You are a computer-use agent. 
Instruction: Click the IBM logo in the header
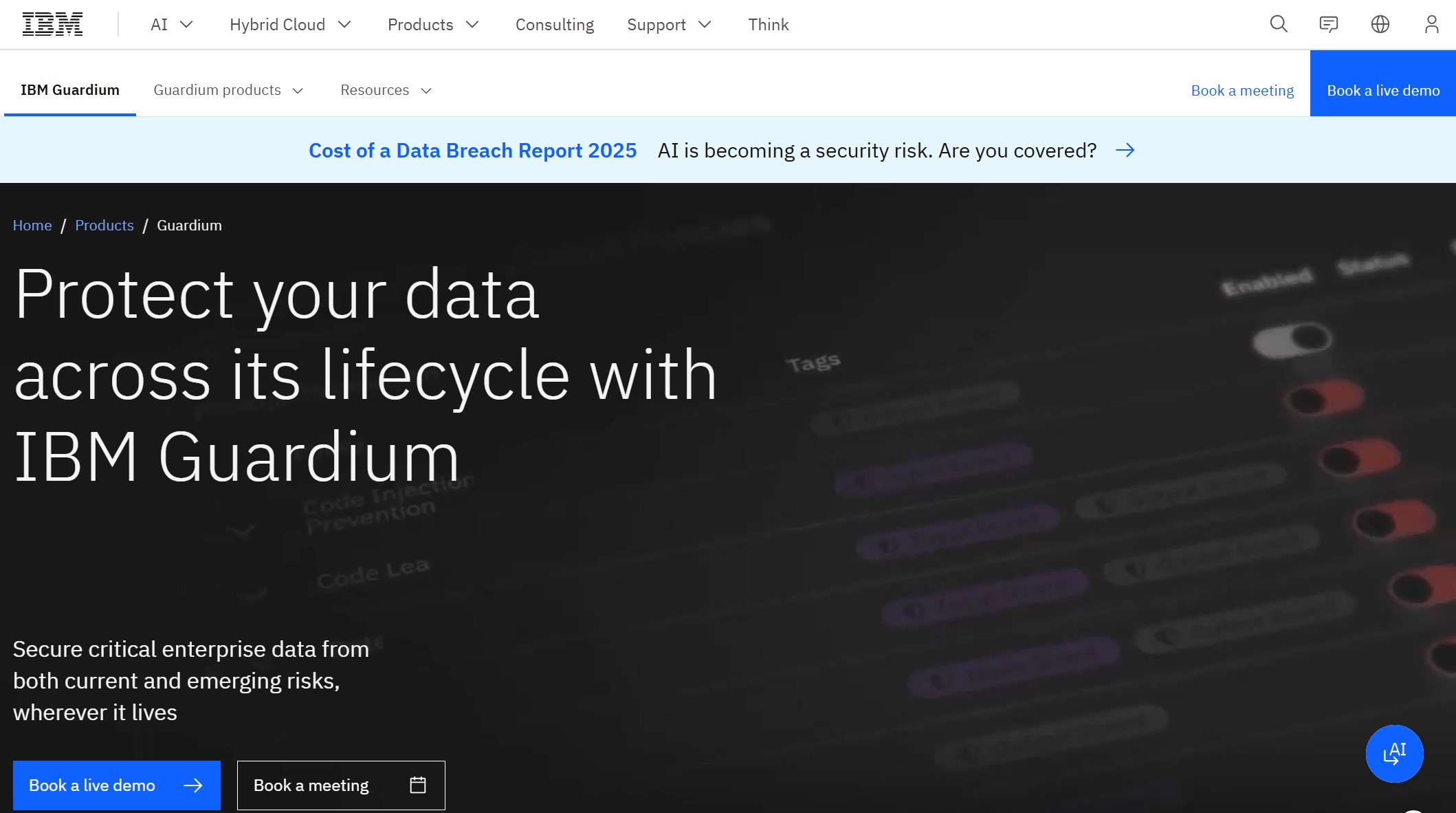52,23
